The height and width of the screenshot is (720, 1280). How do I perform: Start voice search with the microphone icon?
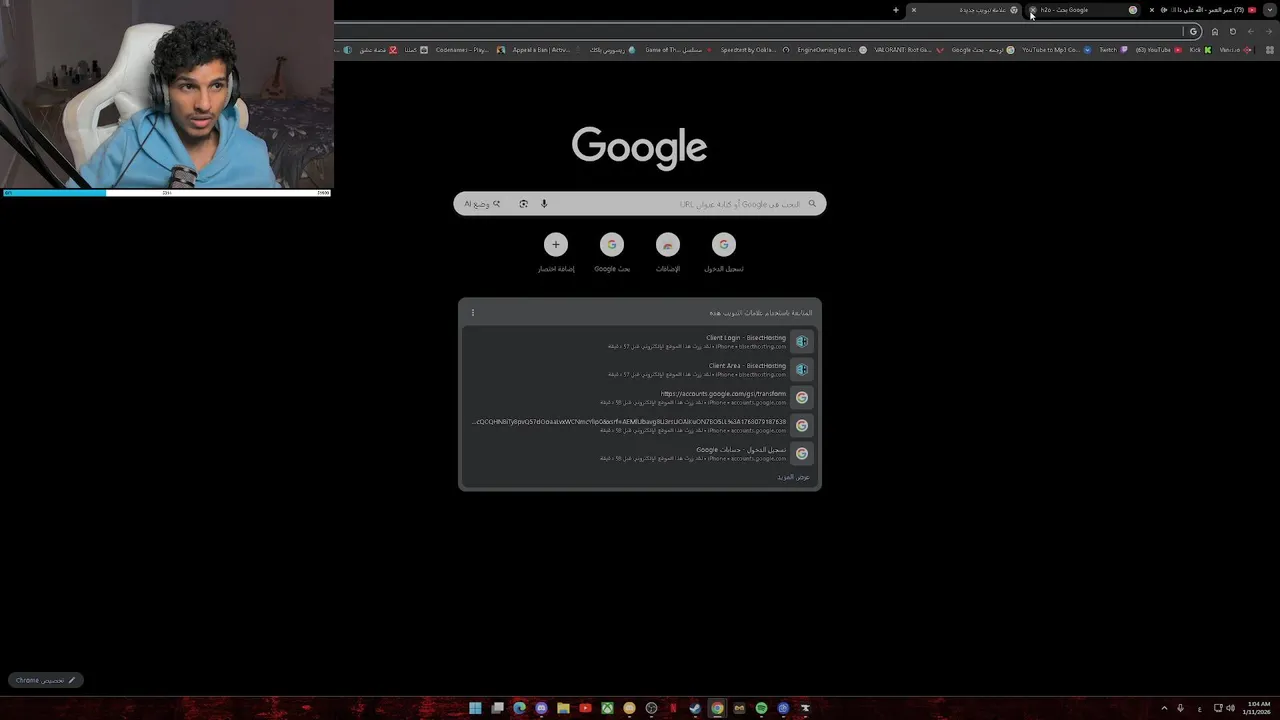(x=544, y=204)
